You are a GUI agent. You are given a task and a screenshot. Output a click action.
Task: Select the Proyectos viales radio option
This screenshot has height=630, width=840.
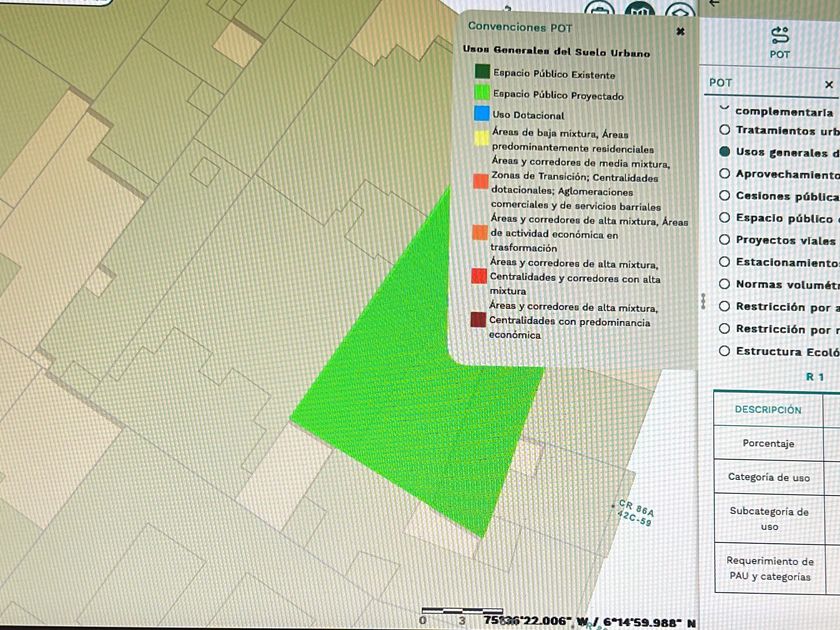pyautogui.click(x=724, y=240)
